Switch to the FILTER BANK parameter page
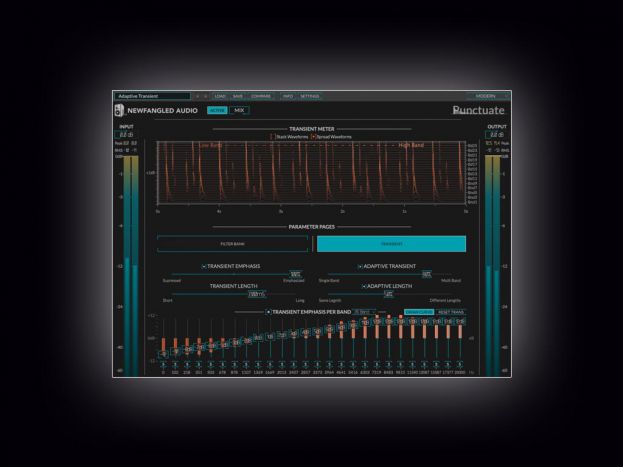Image resolution: width=623 pixels, height=467 pixels. [232, 244]
